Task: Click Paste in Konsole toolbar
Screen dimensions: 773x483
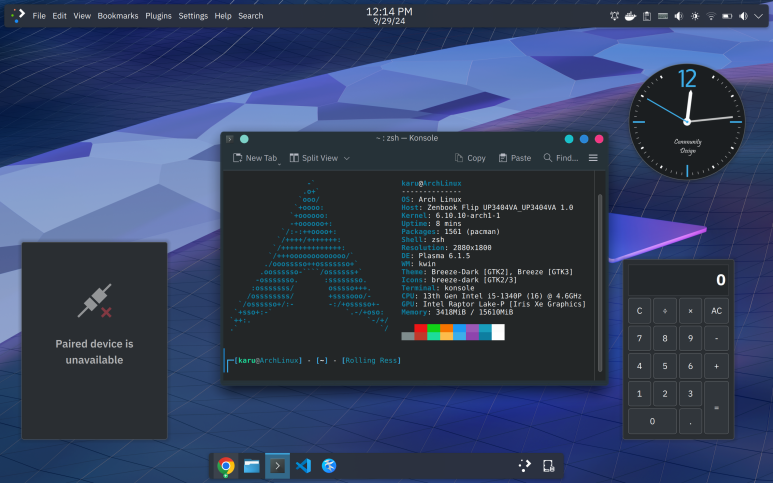Action: tap(515, 158)
